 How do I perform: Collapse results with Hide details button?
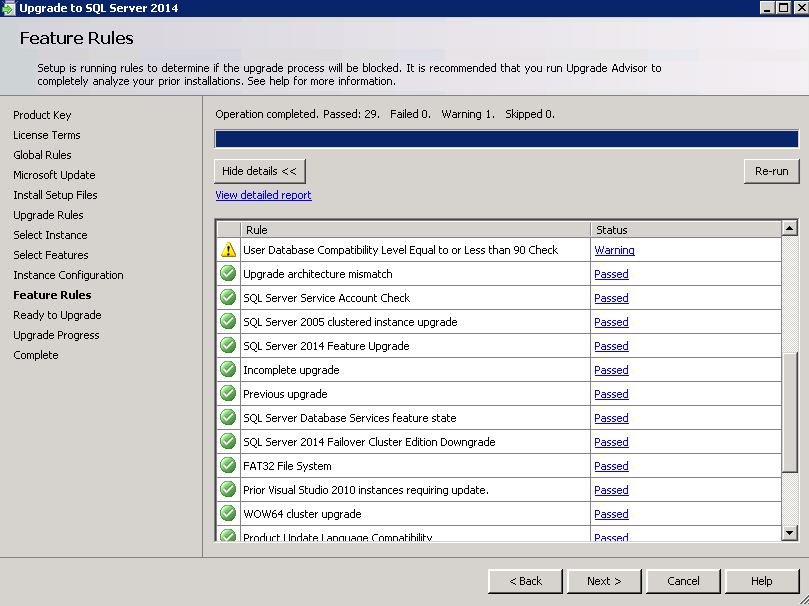point(260,171)
